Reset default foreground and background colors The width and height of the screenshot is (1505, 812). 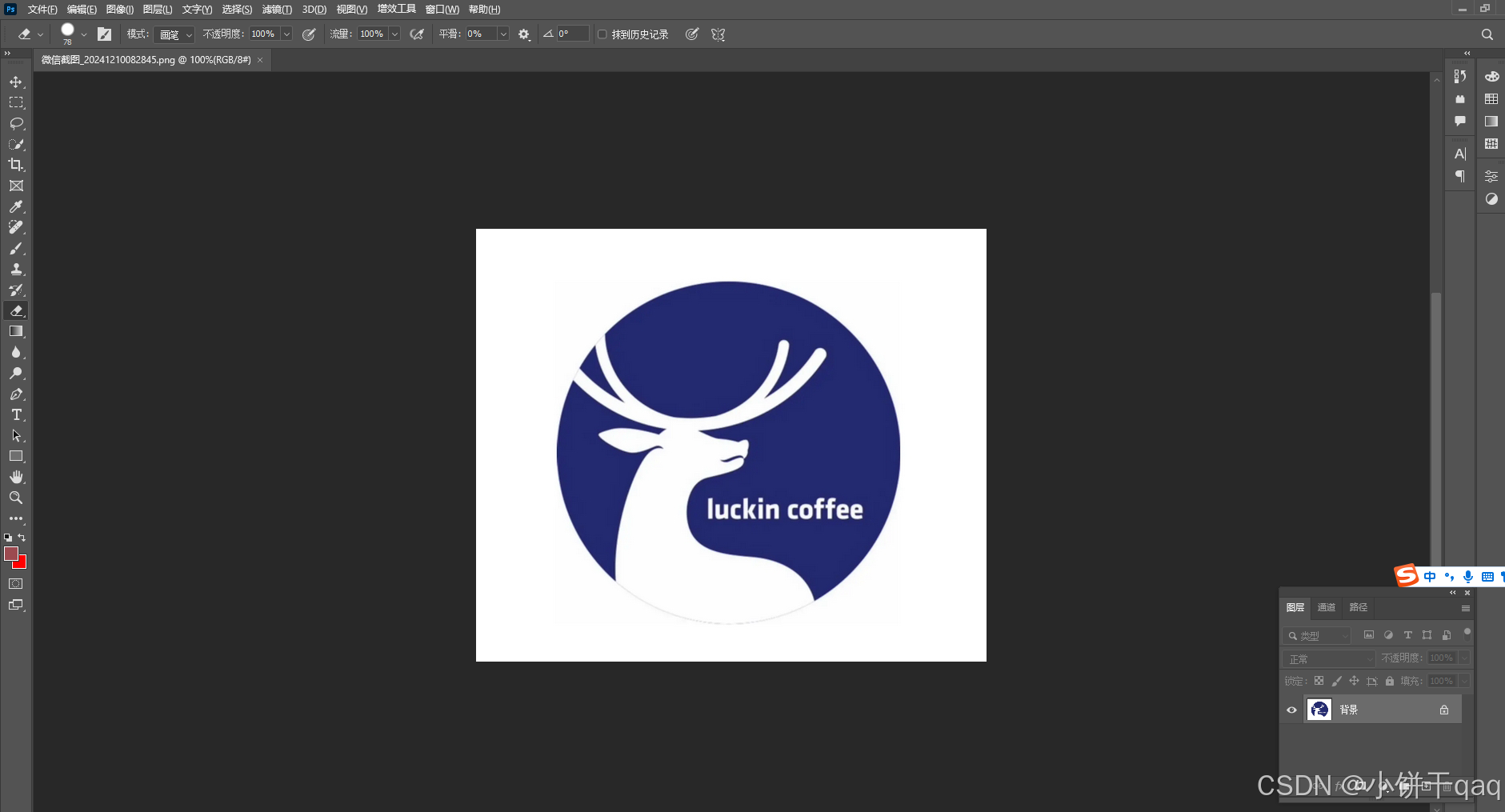tap(8, 538)
